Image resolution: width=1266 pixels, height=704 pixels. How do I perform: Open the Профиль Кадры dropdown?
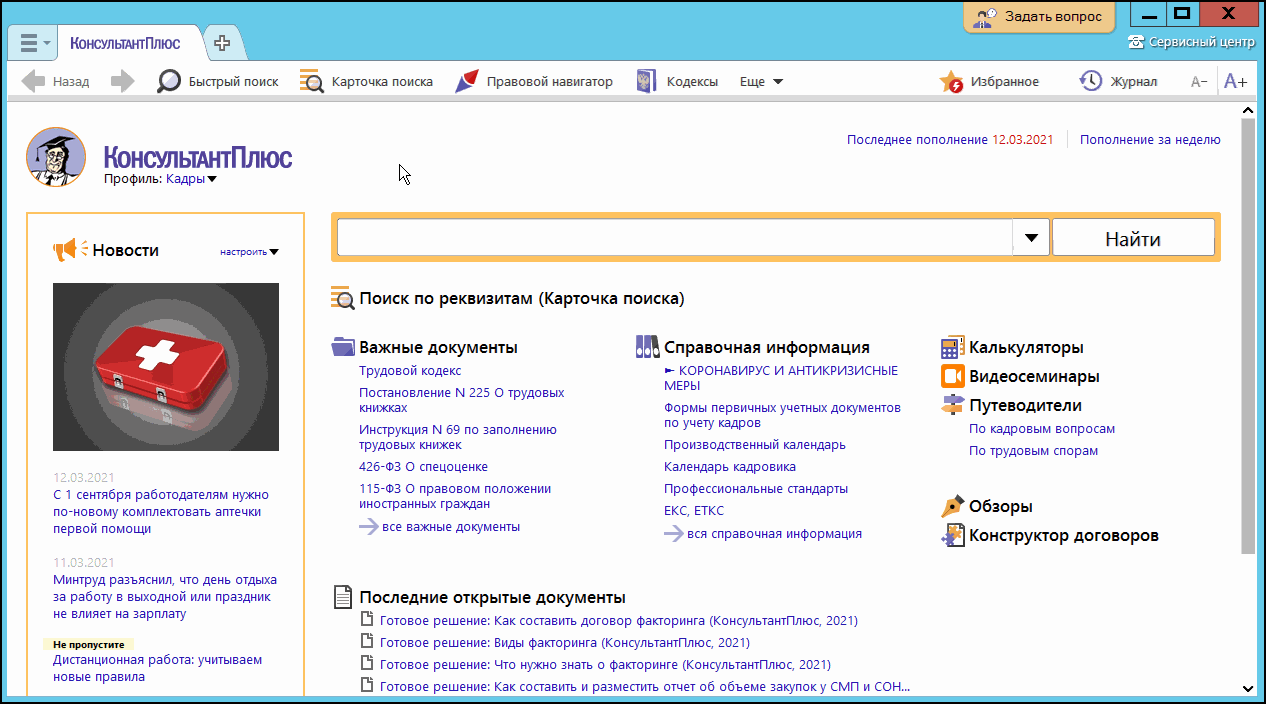pos(191,179)
